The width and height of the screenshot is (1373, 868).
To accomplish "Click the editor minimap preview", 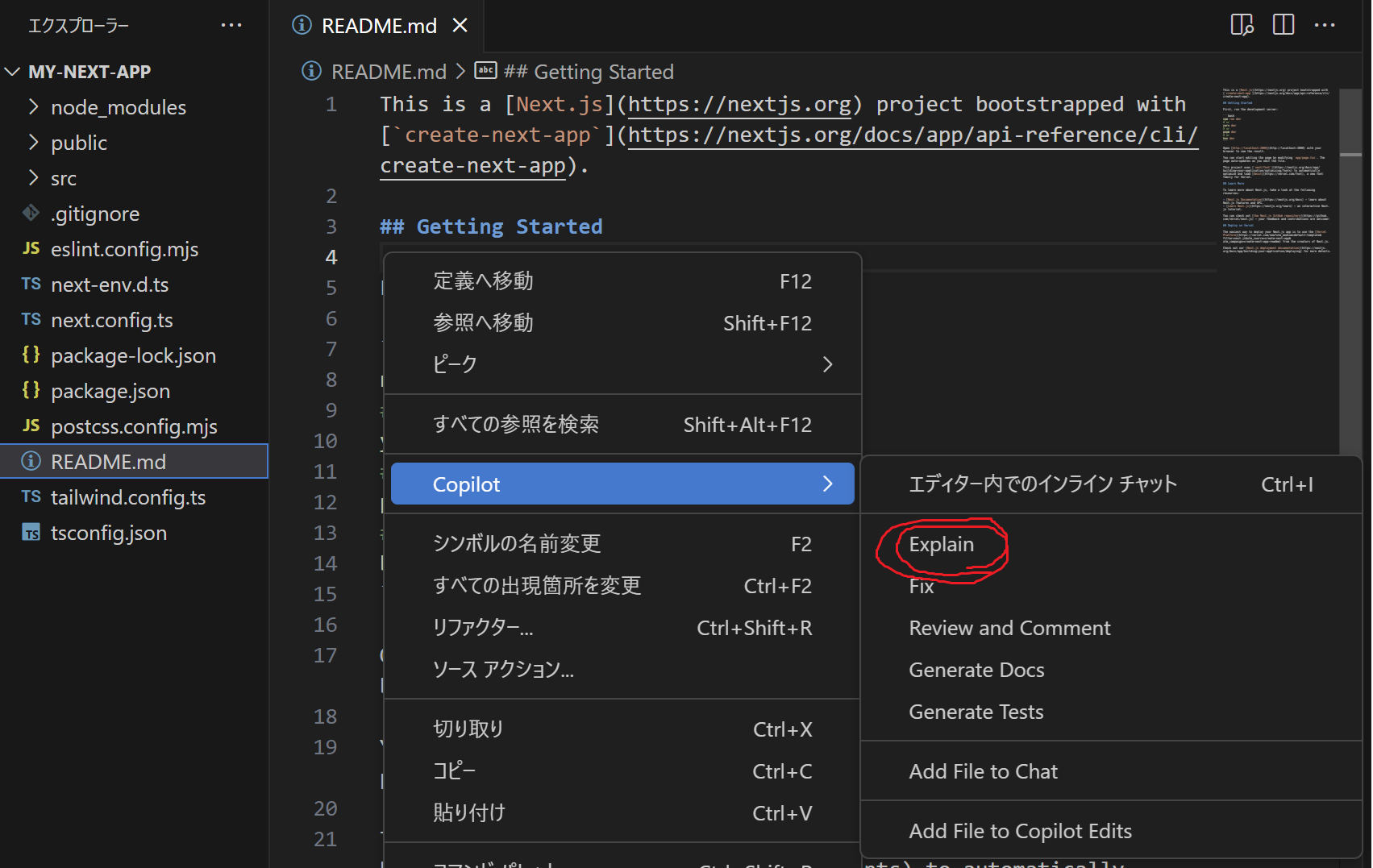I will tap(1276, 171).
